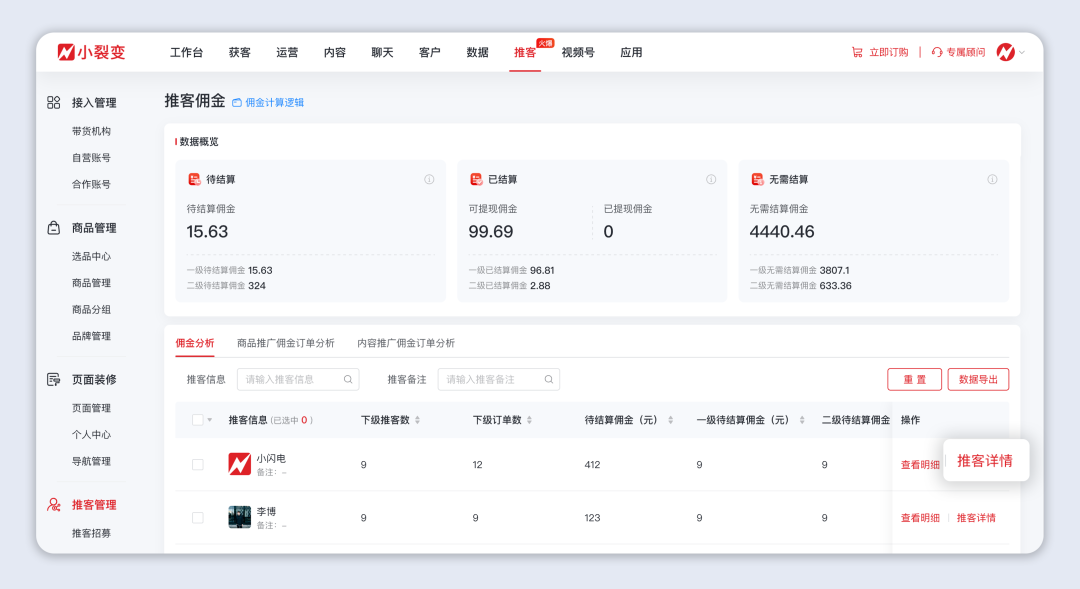The height and width of the screenshot is (589, 1080).
Task: Check the checkbox for 李博 row
Action: coord(196,517)
